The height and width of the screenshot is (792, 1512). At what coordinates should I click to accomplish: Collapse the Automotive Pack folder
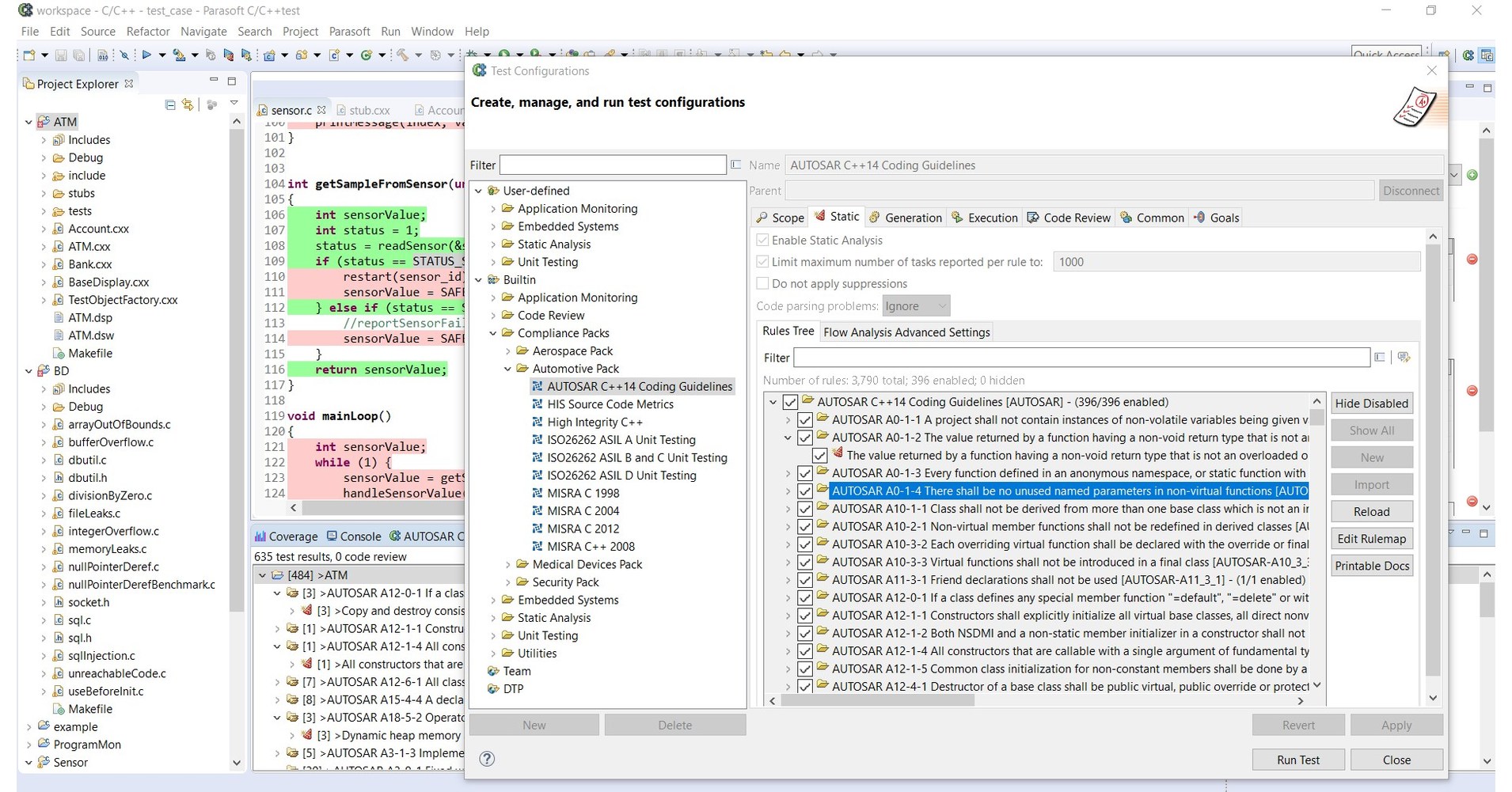tap(508, 369)
